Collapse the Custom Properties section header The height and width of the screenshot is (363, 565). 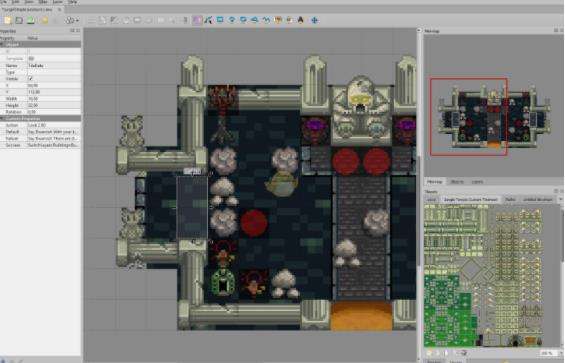tap(40, 118)
